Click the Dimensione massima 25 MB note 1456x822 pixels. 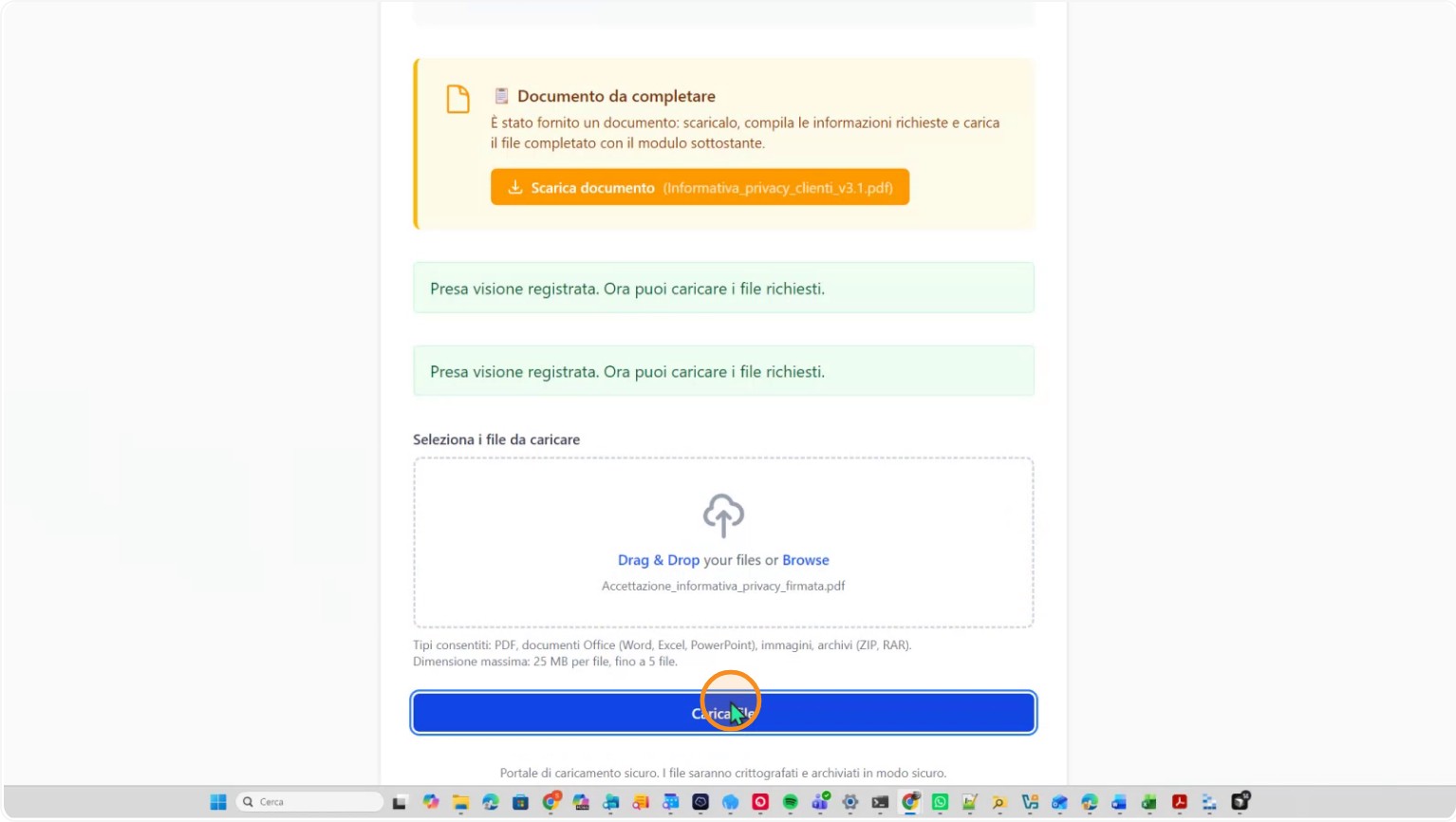(545, 662)
